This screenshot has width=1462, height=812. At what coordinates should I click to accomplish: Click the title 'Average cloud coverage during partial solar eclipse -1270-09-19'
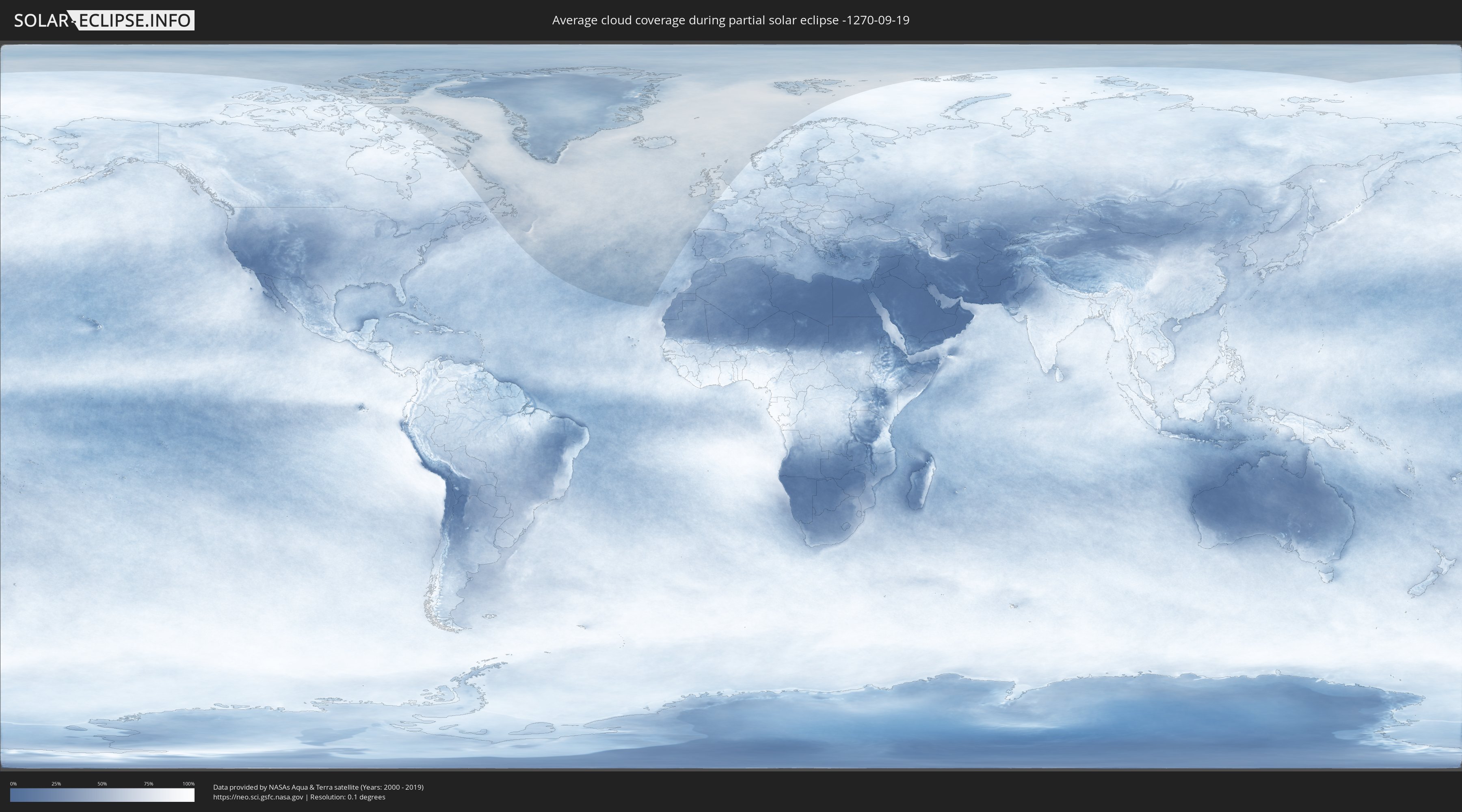click(731, 20)
